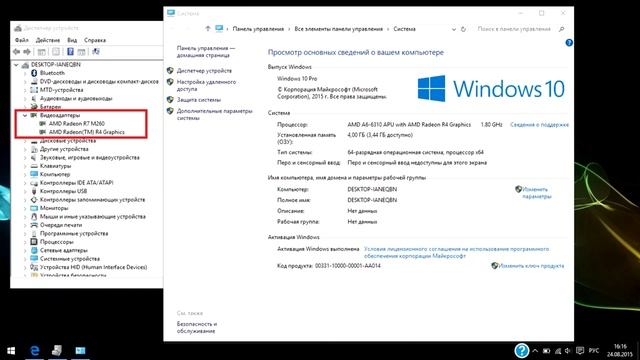Open the Start menu
This screenshot has height=360, width=640.
click(x=11, y=351)
